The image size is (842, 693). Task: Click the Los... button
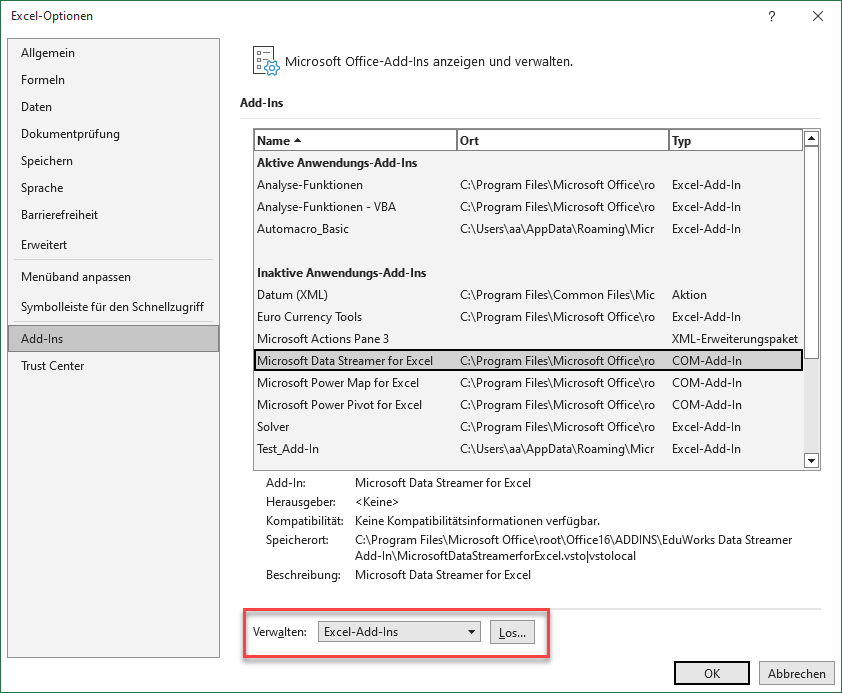pyautogui.click(x=512, y=632)
